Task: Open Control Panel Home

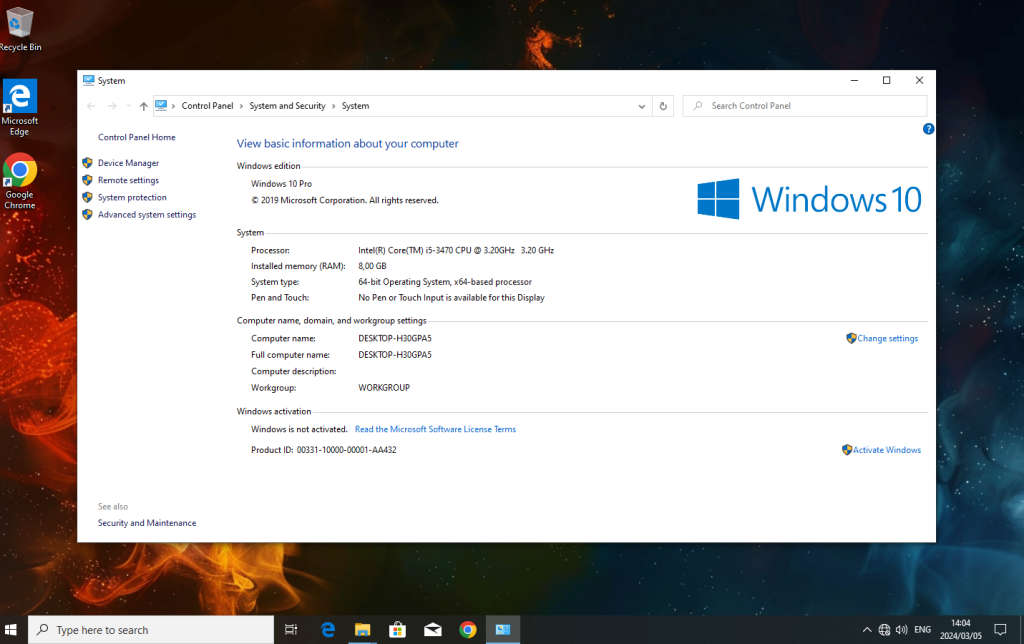Action: click(136, 137)
